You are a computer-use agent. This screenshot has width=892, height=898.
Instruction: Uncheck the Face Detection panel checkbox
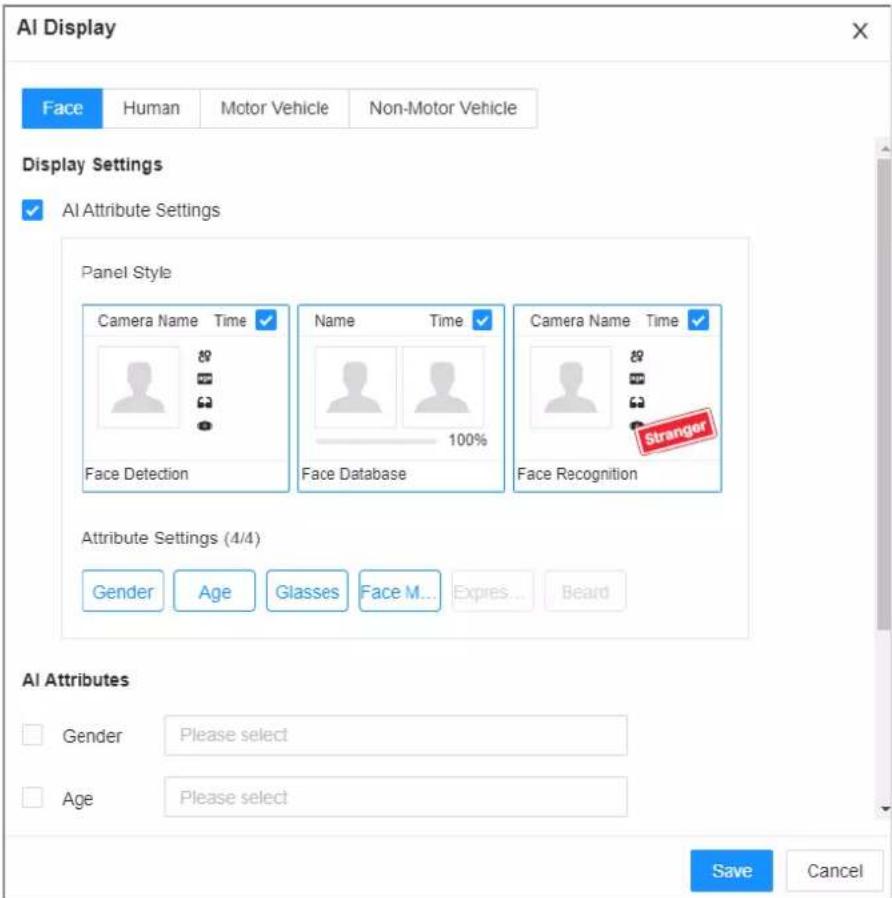coord(266,320)
